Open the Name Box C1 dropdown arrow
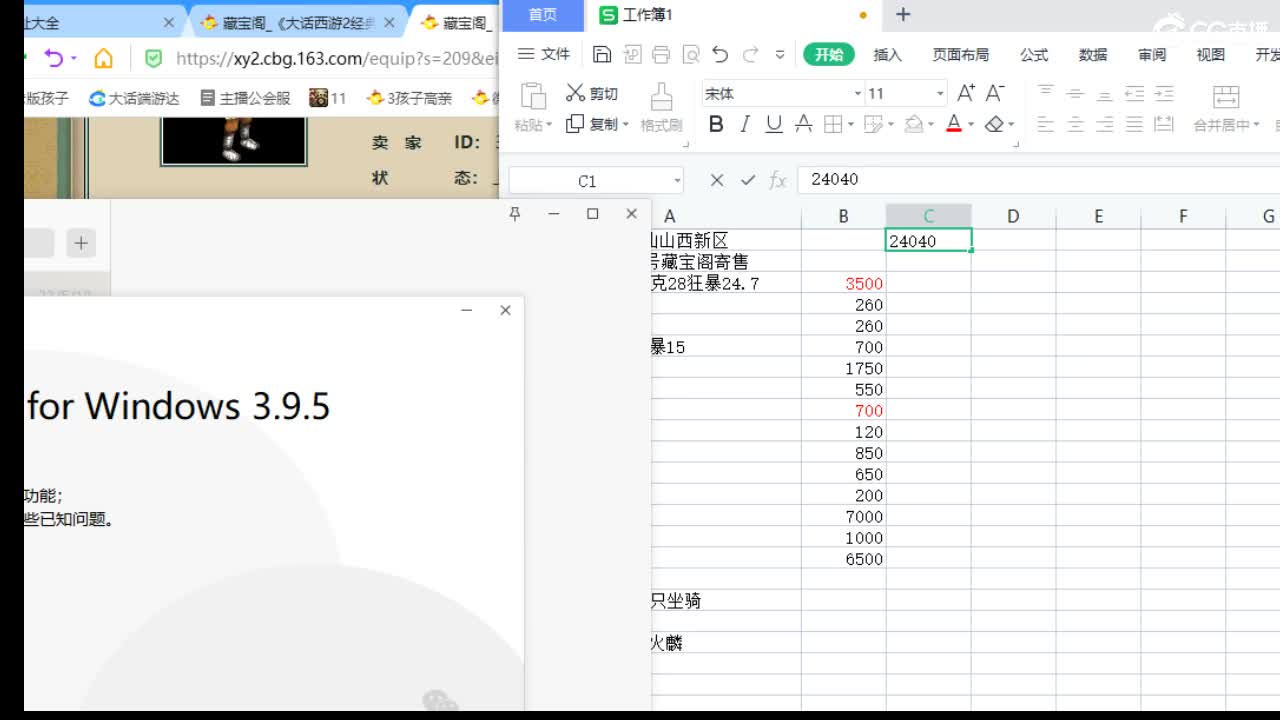 click(x=677, y=180)
